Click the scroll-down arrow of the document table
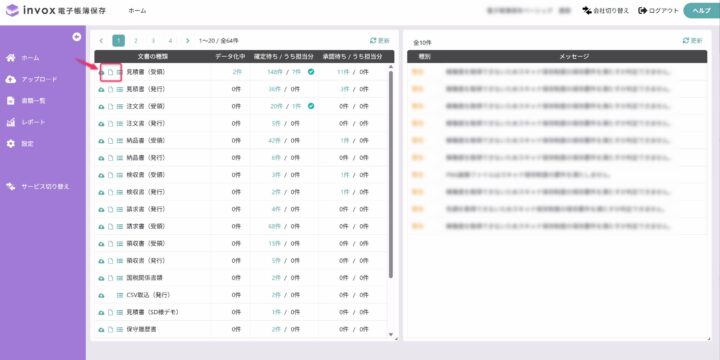This screenshot has width=720, height=360. 391,334
